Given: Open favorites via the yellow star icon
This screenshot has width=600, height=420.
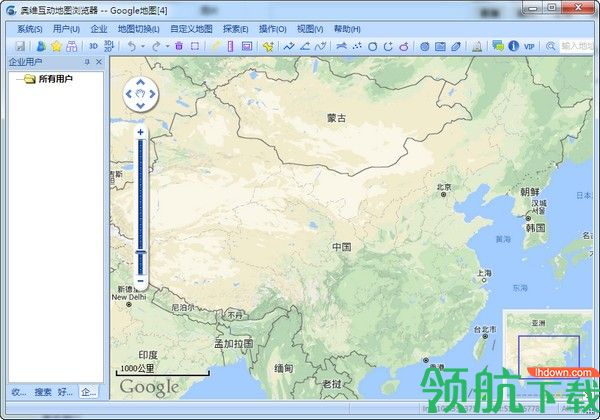Looking at the screenshot, I should pyautogui.click(x=56, y=46).
